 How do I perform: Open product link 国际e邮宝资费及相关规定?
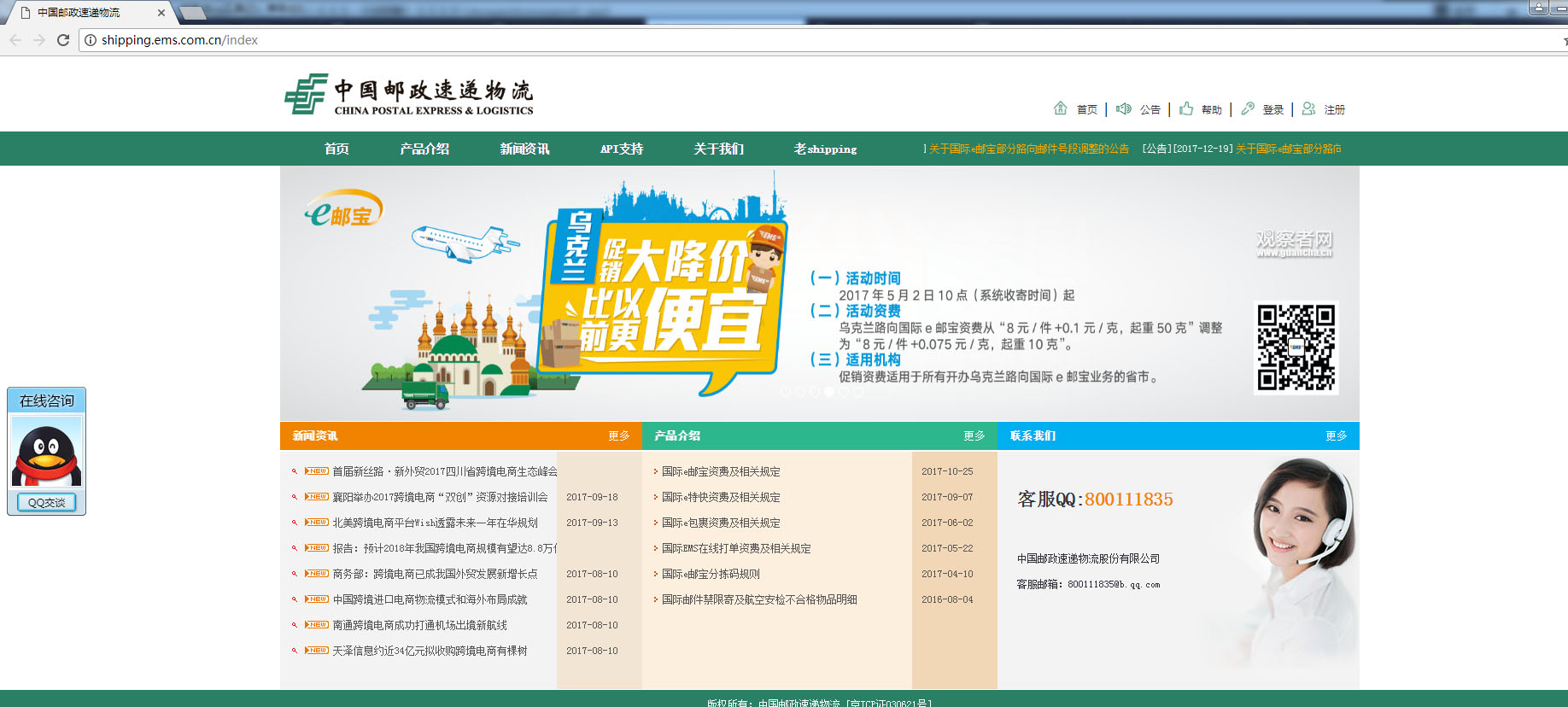pyautogui.click(x=721, y=471)
